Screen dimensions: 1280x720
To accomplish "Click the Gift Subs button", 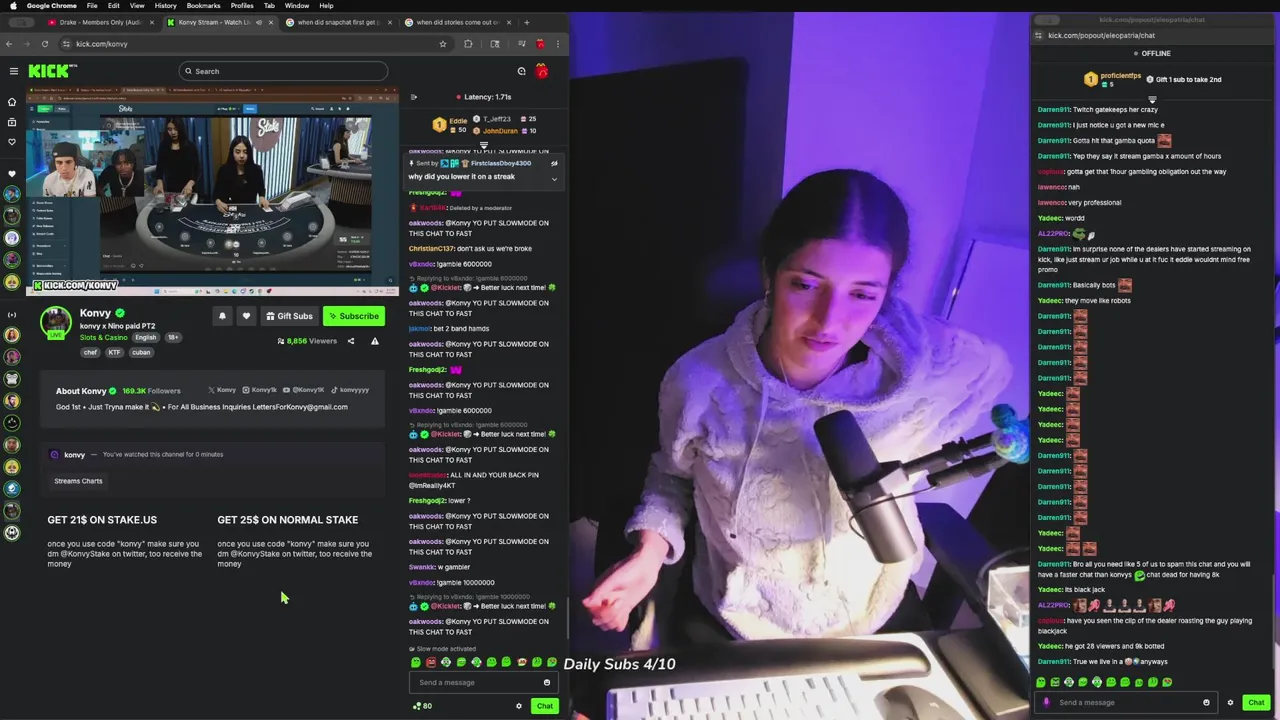I will (289, 316).
